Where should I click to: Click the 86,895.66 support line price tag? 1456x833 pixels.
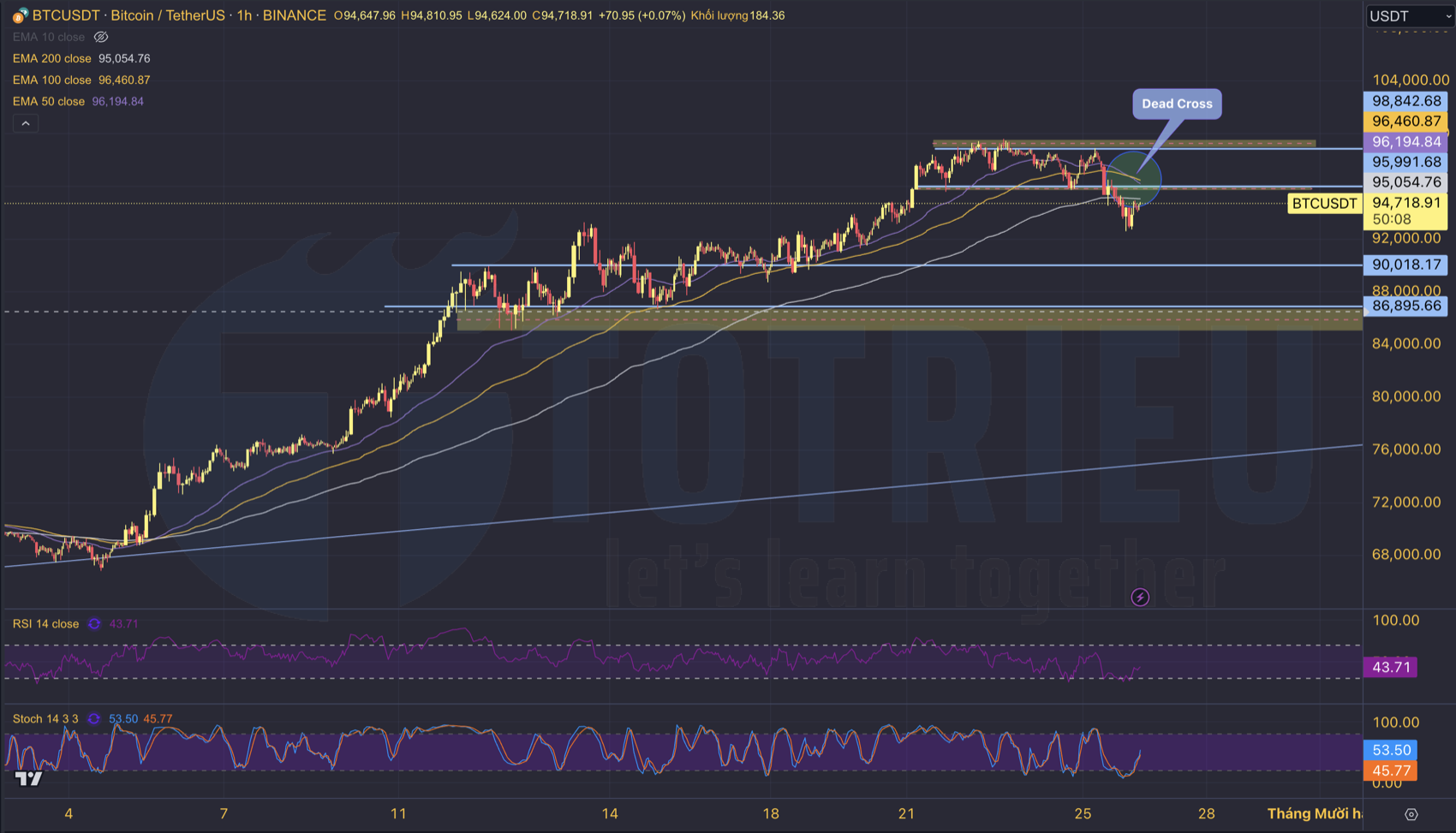coord(1405,306)
